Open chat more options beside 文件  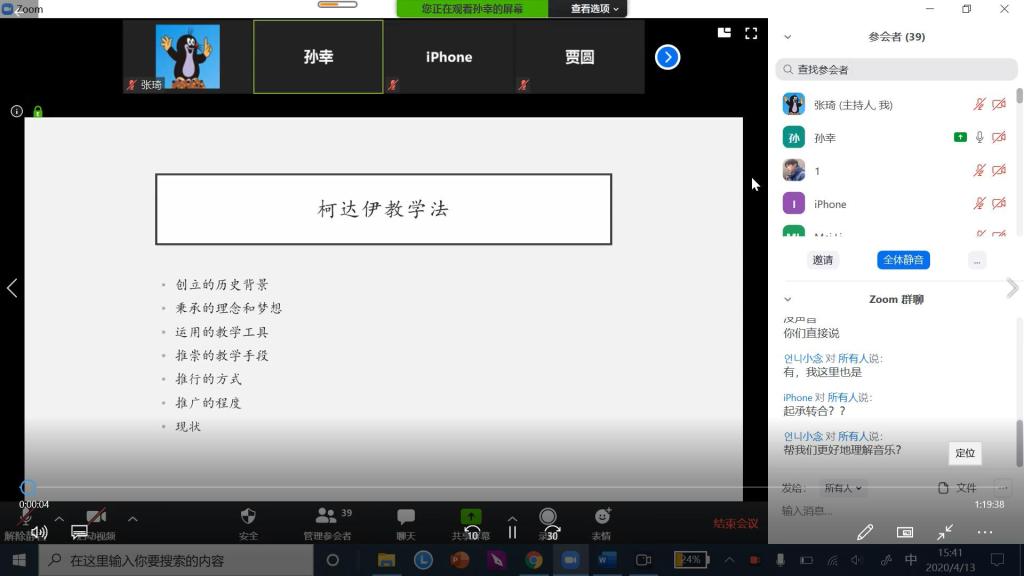[1002, 488]
